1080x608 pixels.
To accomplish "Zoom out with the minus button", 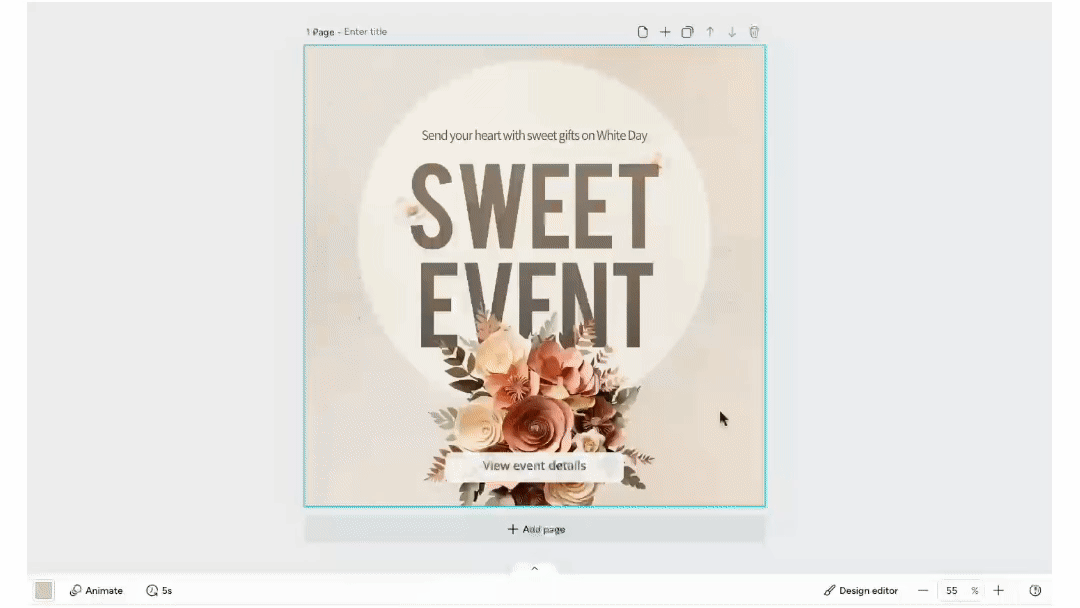I will tap(922, 591).
